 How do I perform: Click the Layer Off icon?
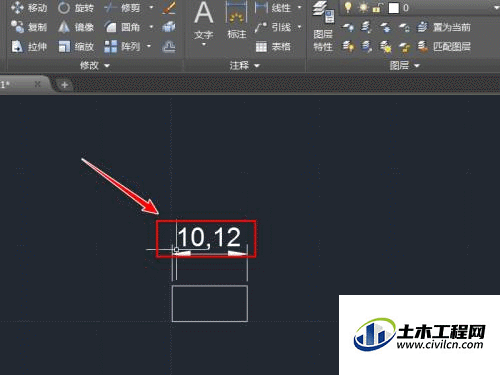tap(349, 27)
